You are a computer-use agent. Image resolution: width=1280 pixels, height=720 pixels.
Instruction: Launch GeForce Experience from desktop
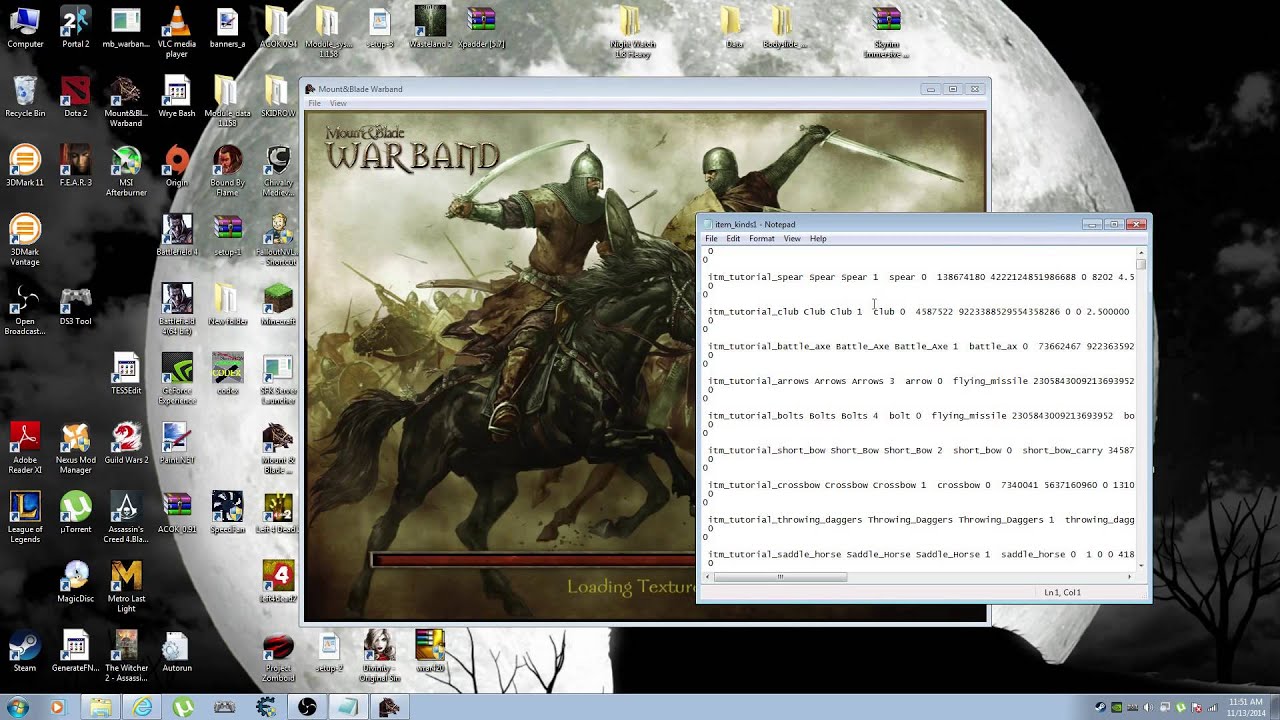[176, 378]
